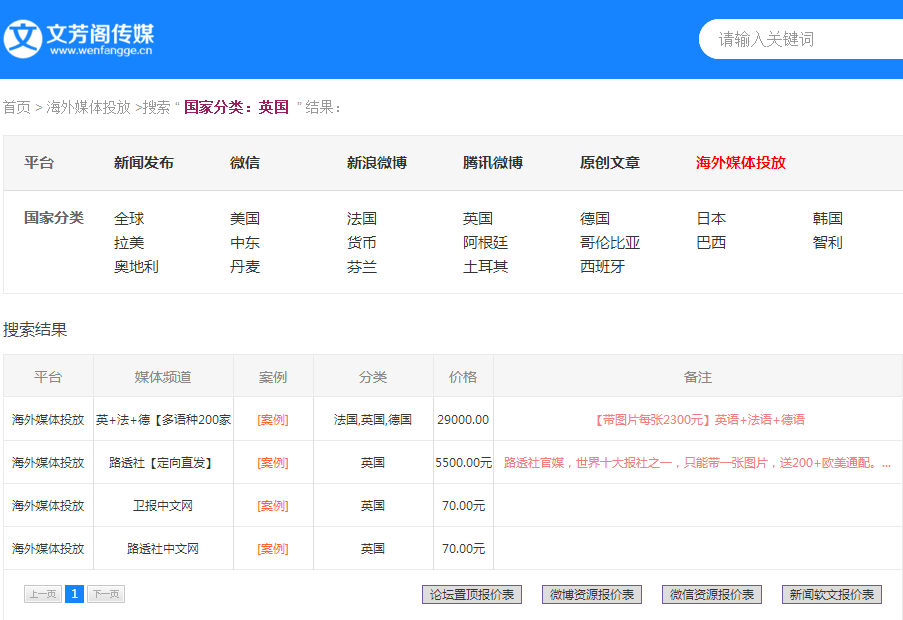Choose 哥伦比亚 country filter
This screenshot has height=620, width=903.
(609, 242)
